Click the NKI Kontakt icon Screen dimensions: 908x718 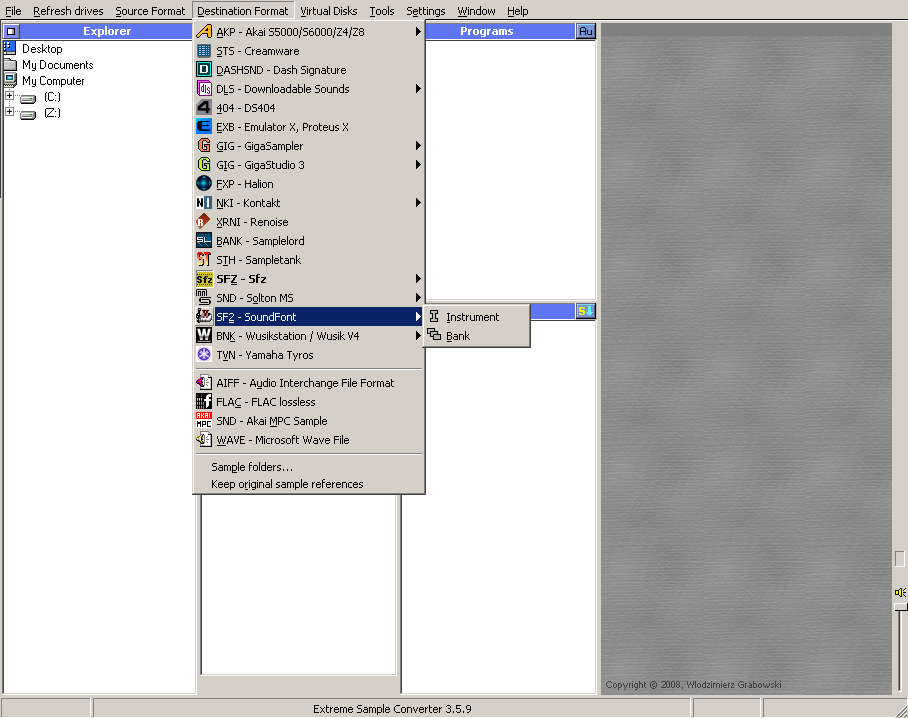[x=204, y=203]
